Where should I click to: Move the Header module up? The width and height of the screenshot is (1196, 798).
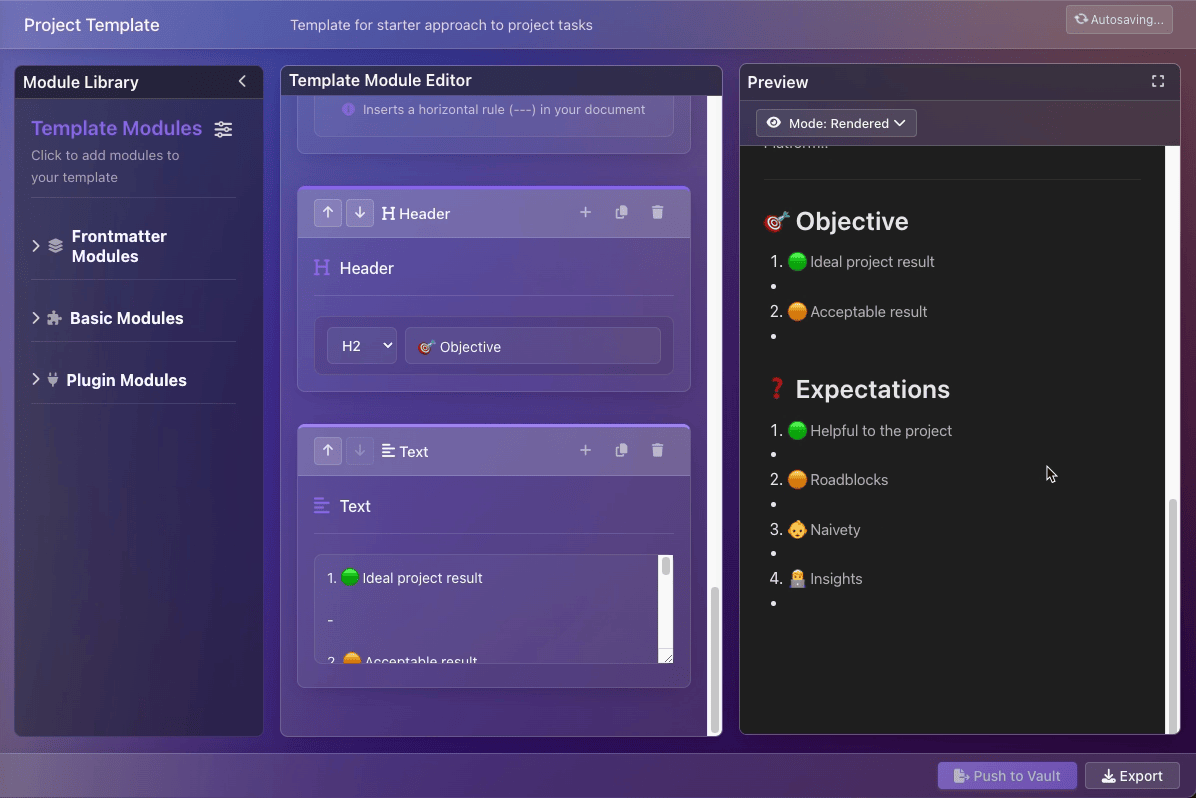coord(328,213)
